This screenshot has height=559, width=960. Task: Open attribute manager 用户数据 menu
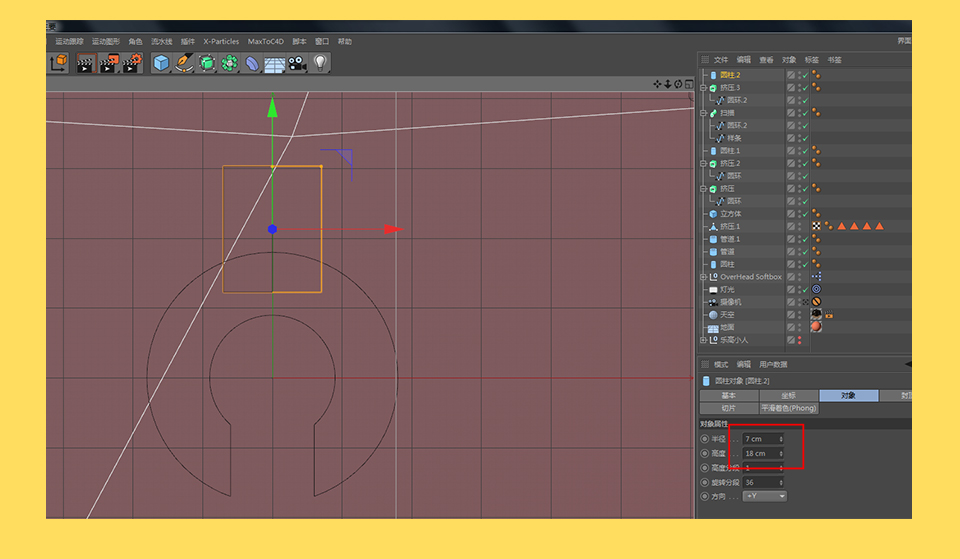[773, 364]
